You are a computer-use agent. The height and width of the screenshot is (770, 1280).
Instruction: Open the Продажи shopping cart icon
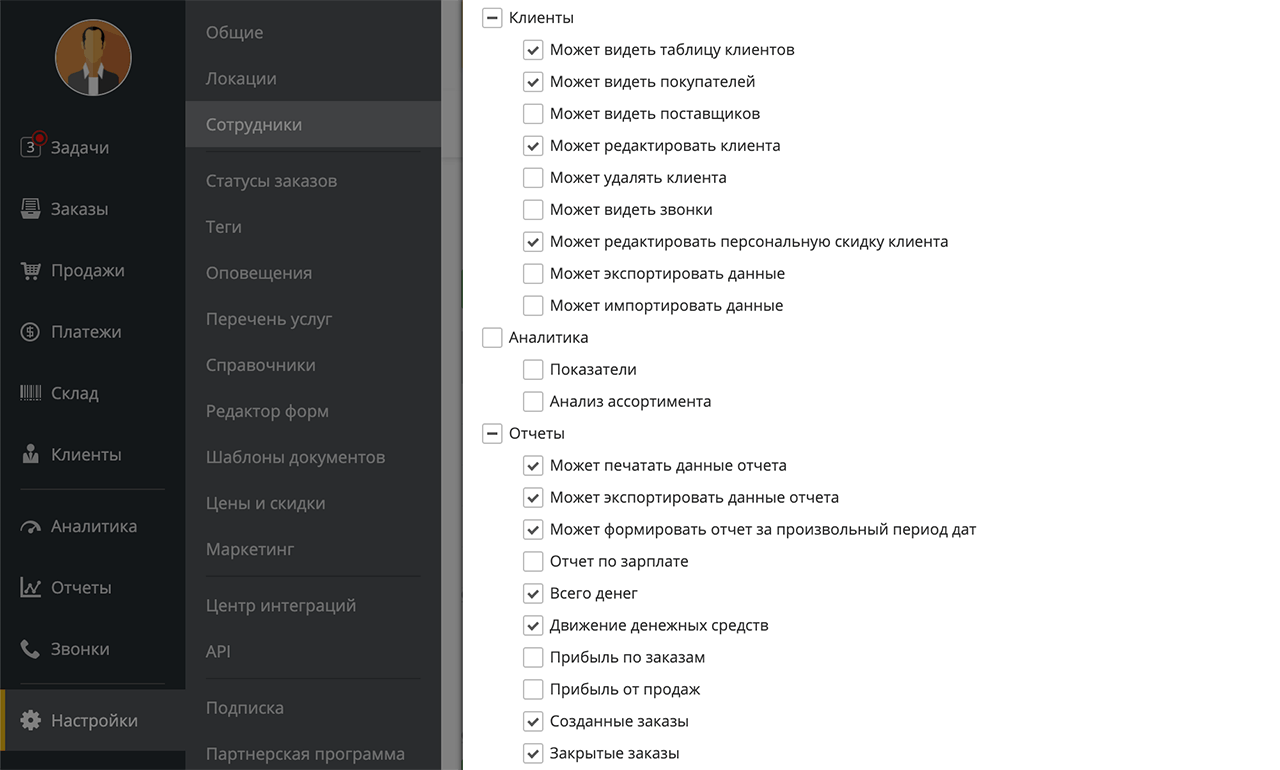(x=31, y=270)
